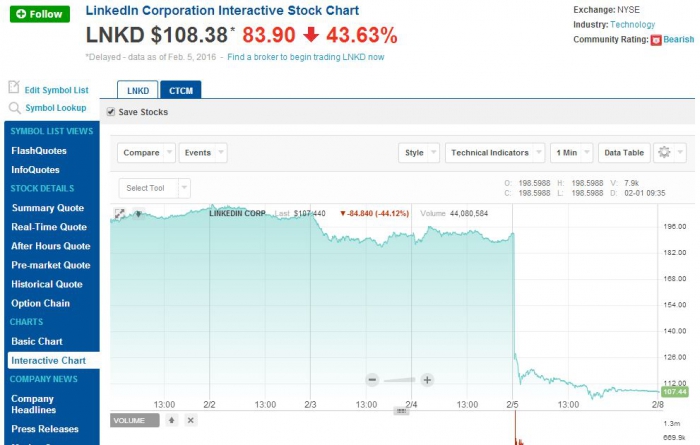700x445 pixels.
Task: Open the Select Tool dropdown
Action: pyautogui.click(x=154, y=188)
